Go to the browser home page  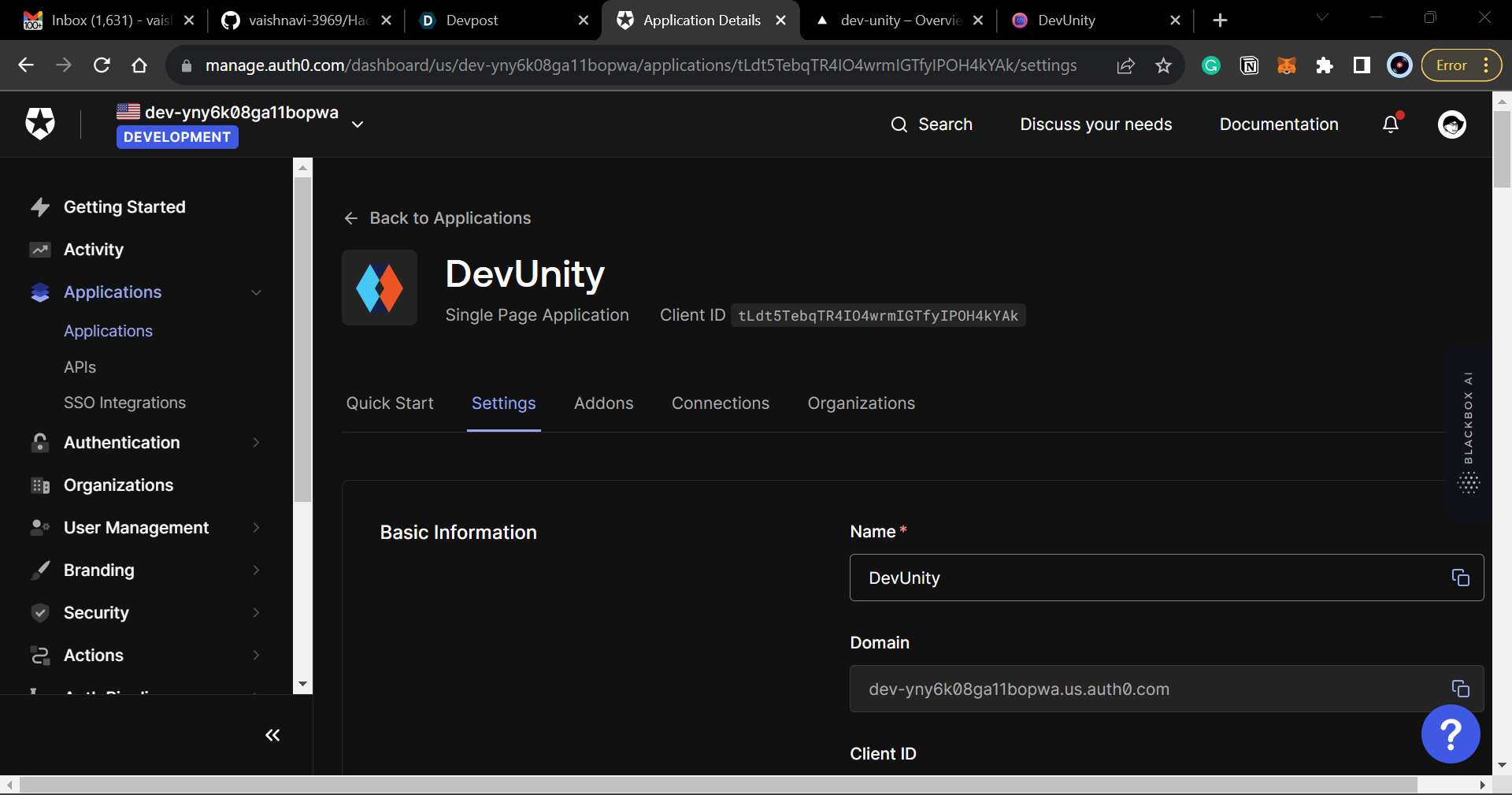pyautogui.click(x=139, y=65)
